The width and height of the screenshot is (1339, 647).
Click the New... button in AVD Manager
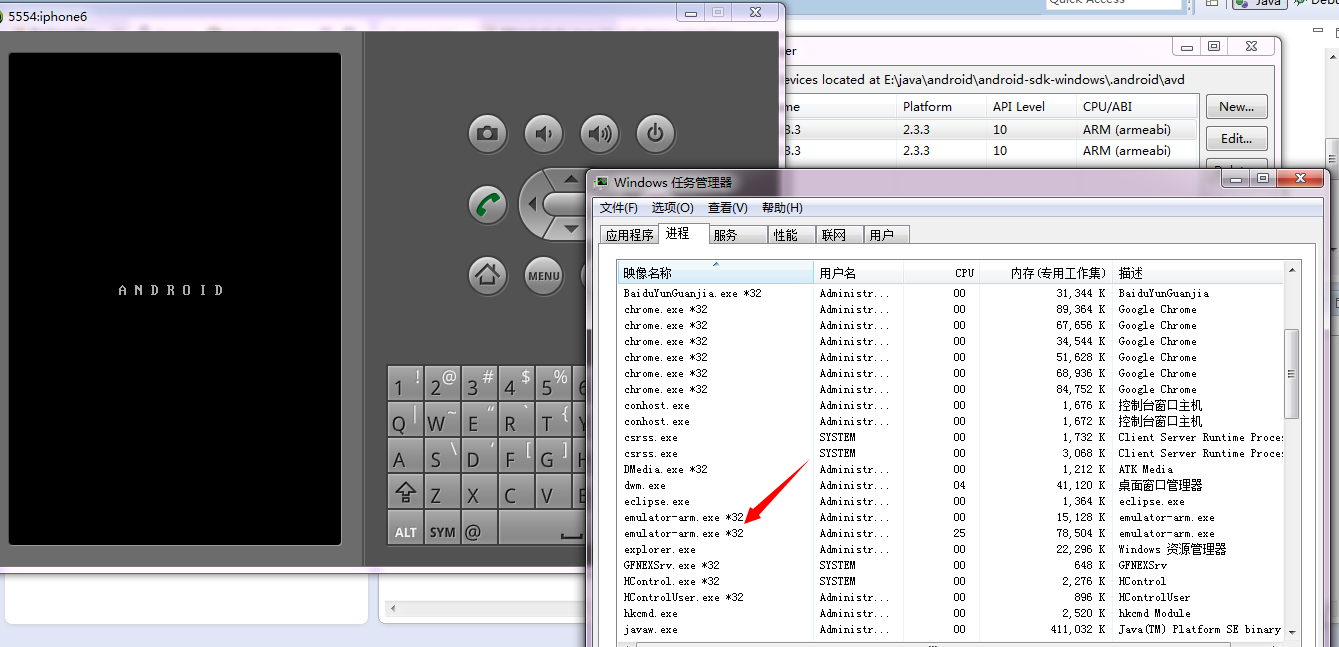(x=1236, y=107)
